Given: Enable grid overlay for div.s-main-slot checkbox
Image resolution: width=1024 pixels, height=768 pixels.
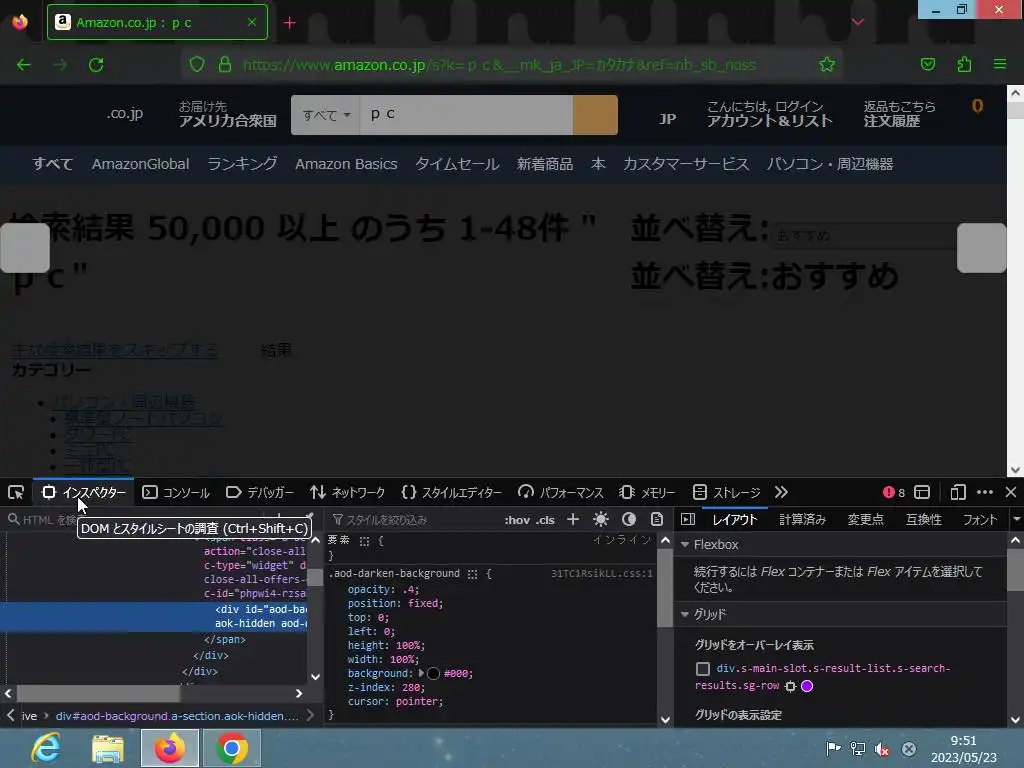Looking at the screenshot, I should tap(703, 669).
